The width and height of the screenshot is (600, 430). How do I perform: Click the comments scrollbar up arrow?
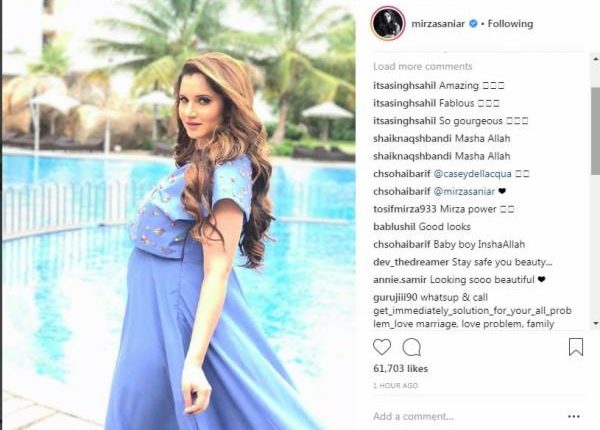click(x=596, y=59)
